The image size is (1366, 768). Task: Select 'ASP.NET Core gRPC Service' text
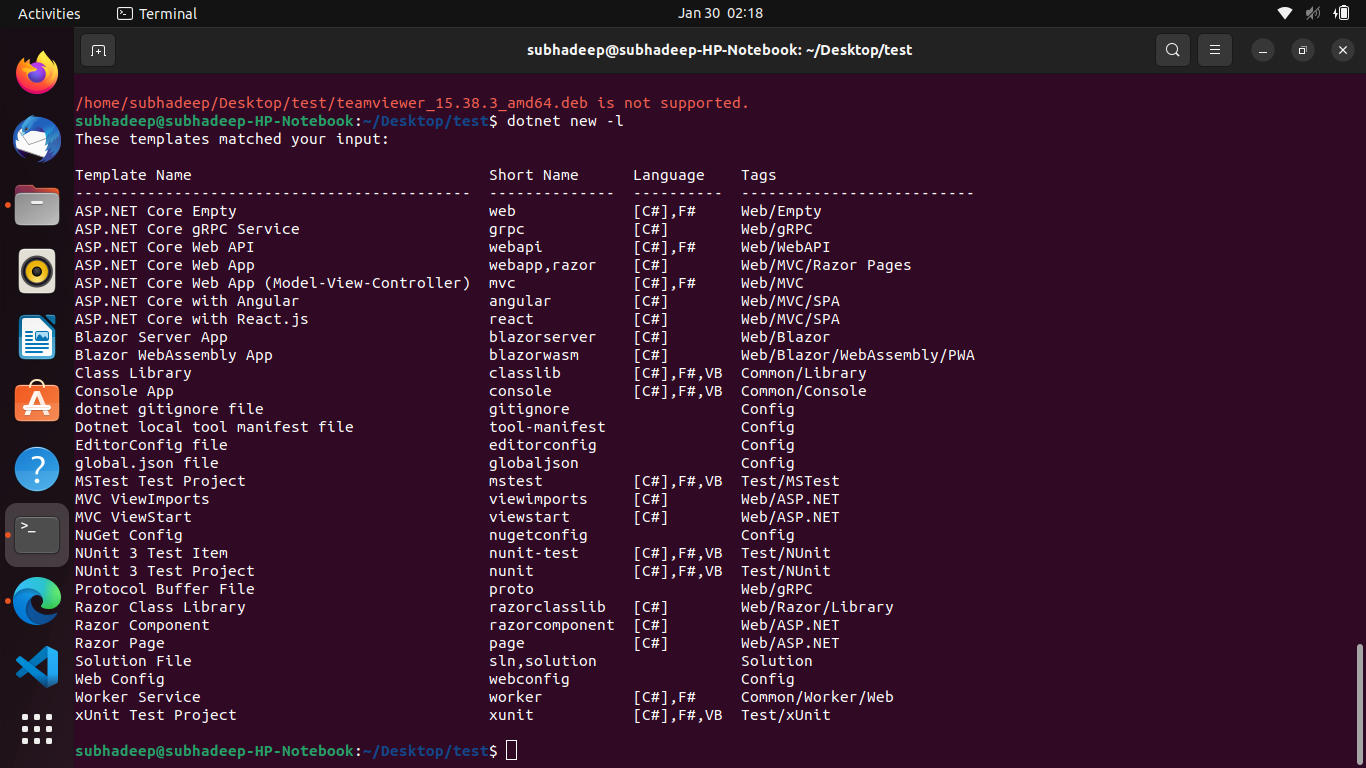click(187, 229)
